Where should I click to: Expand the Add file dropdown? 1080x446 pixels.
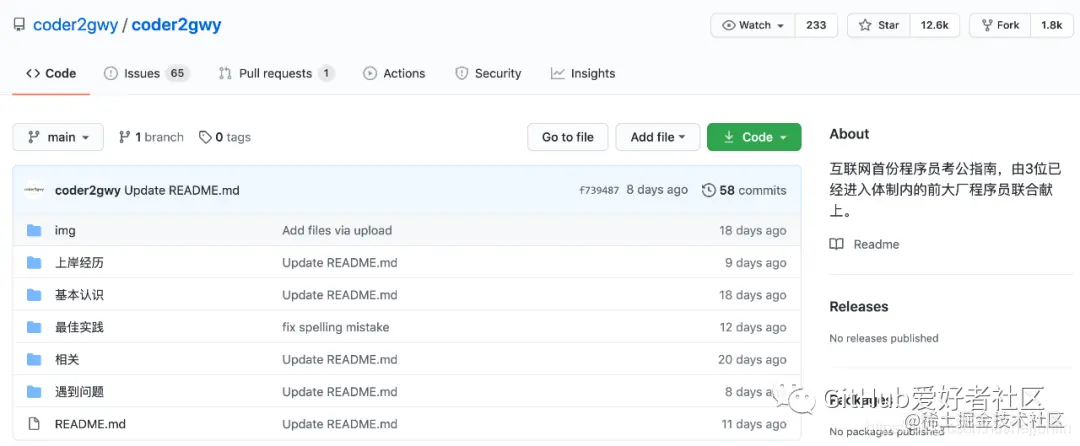click(x=658, y=137)
